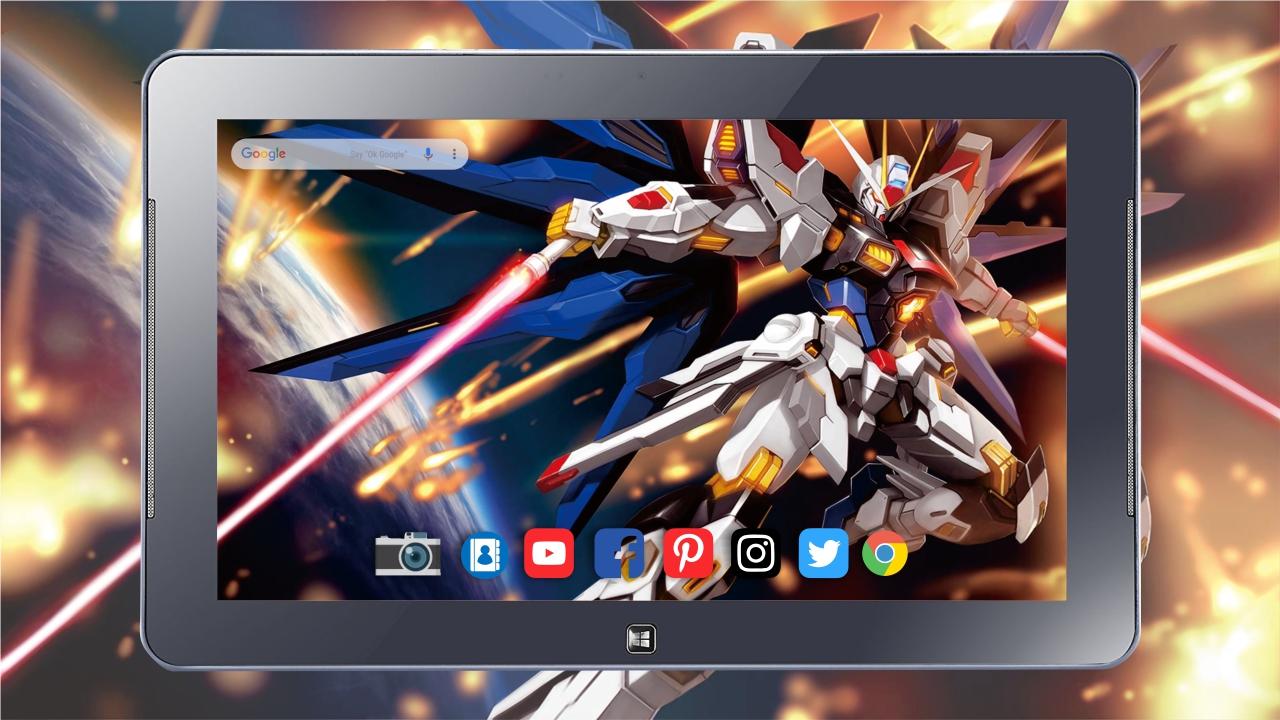This screenshot has height=720, width=1280.
Task: Launch the Twitter app
Action: tap(823, 554)
